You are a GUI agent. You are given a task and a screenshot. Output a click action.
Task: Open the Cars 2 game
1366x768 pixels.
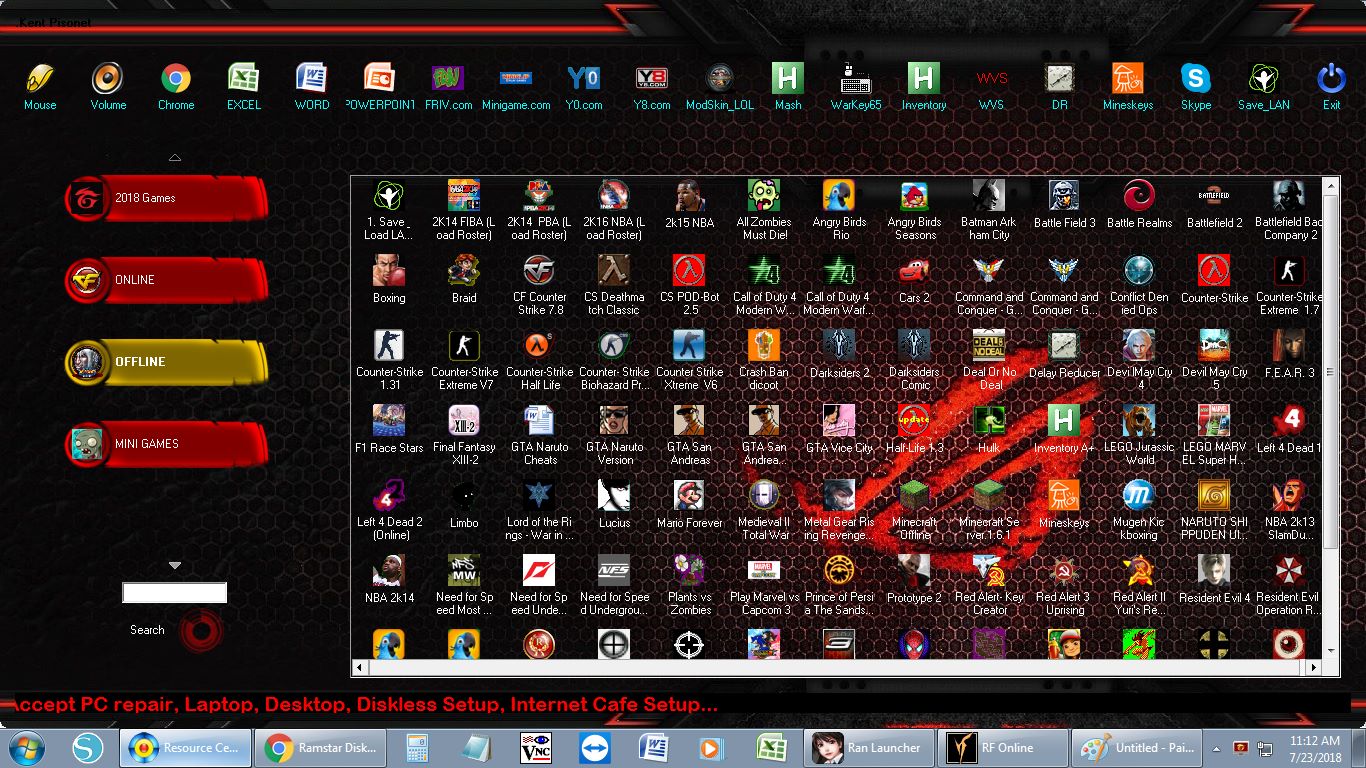tap(914, 279)
